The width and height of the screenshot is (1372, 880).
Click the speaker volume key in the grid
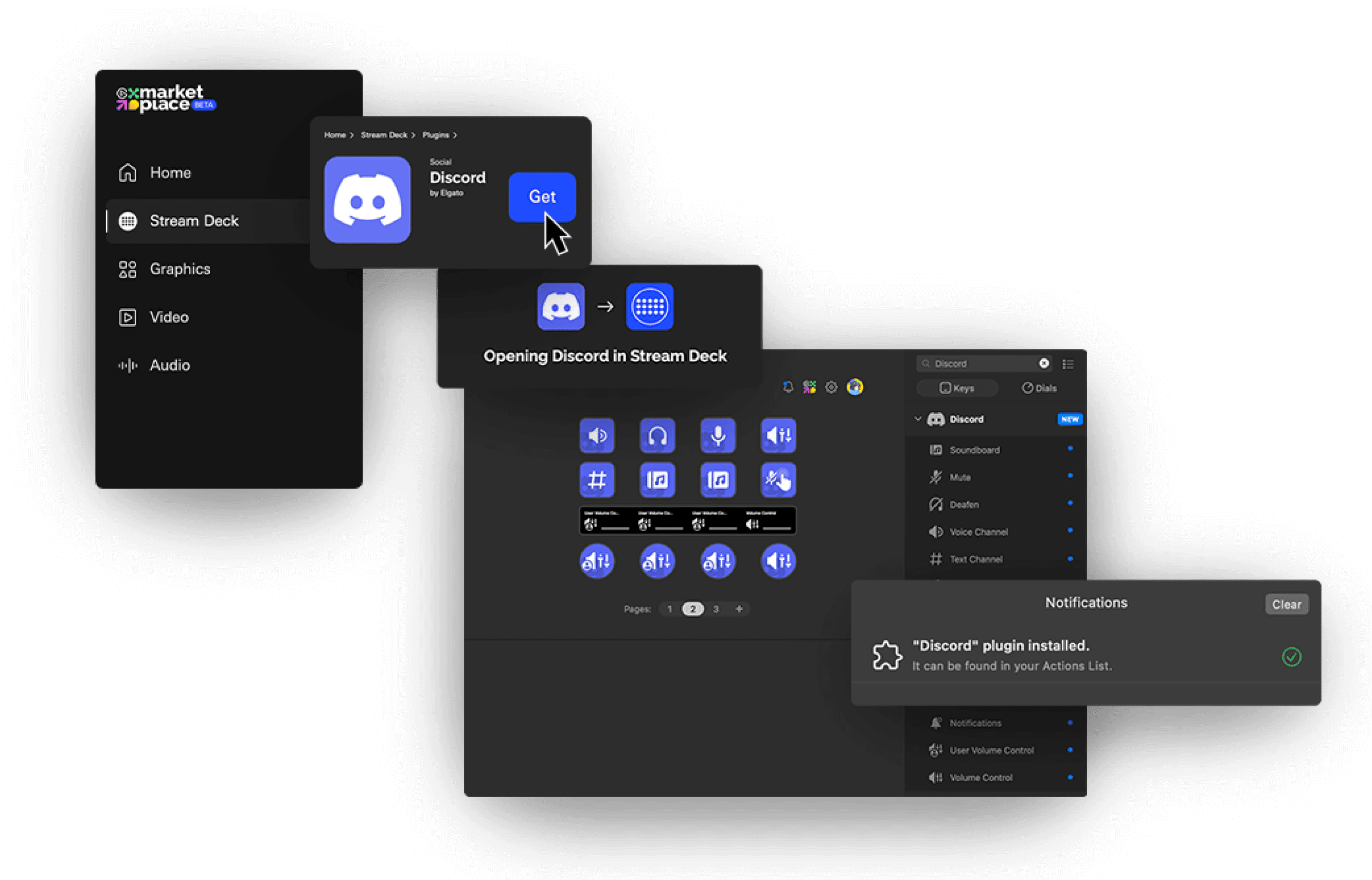click(x=597, y=435)
